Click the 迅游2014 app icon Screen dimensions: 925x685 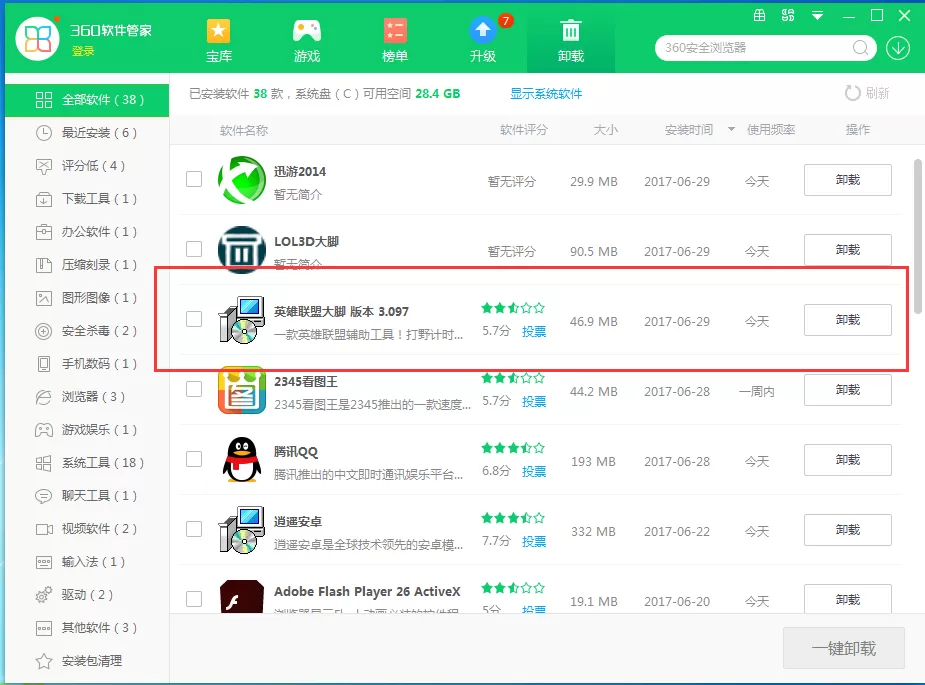[x=241, y=180]
